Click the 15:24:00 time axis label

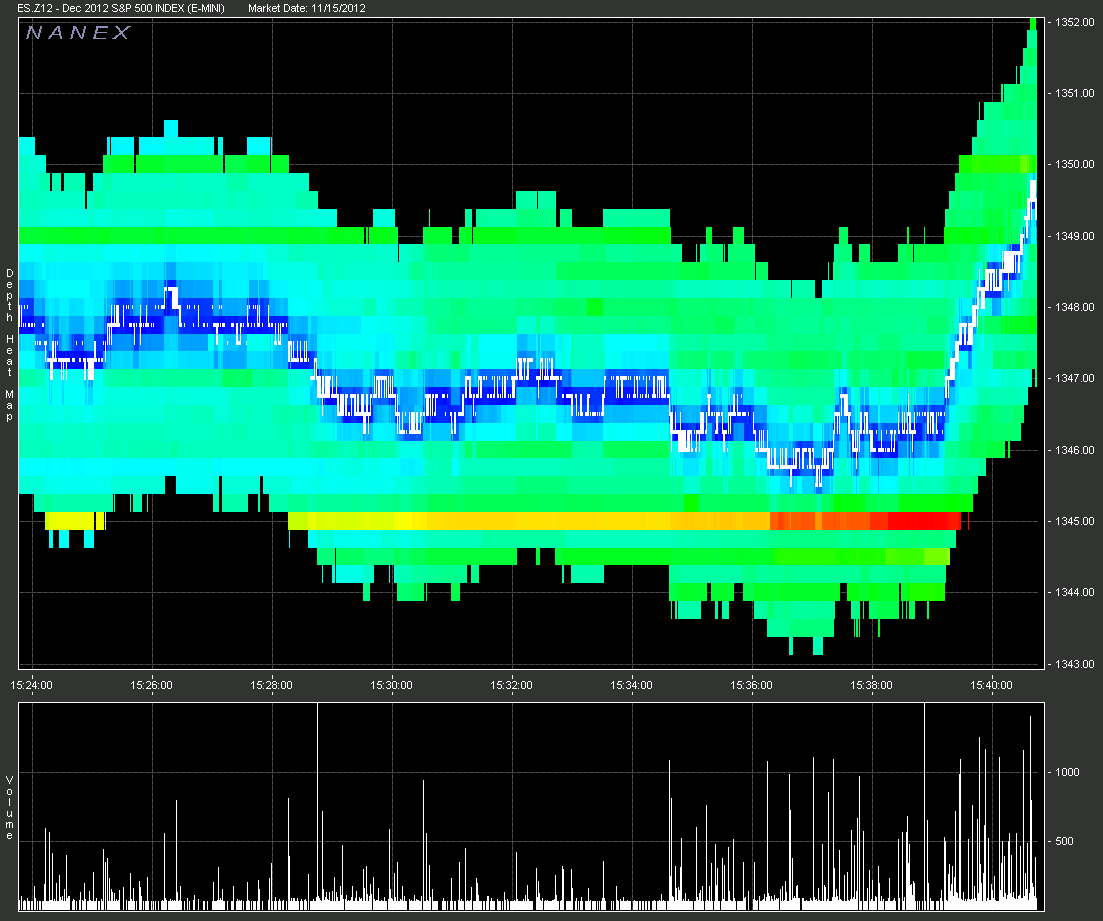coord(32,685)
